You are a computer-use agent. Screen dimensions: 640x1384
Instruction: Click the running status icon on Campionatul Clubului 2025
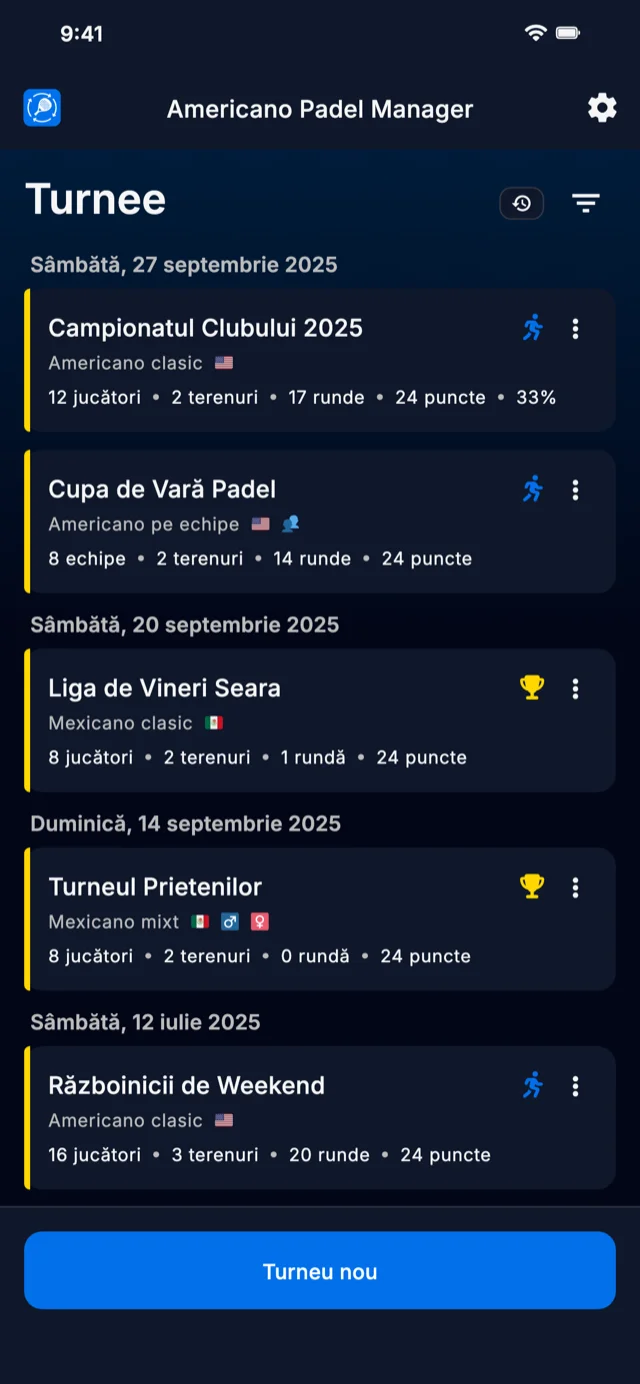pos(533,328)
